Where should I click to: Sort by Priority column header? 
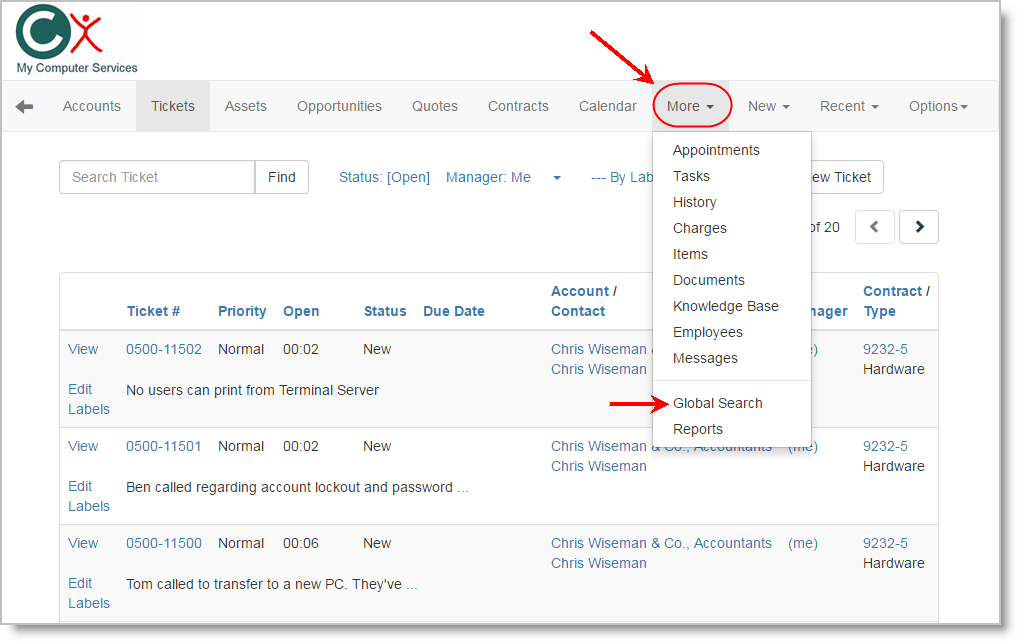pyautogui.click(x=242, y=311)
